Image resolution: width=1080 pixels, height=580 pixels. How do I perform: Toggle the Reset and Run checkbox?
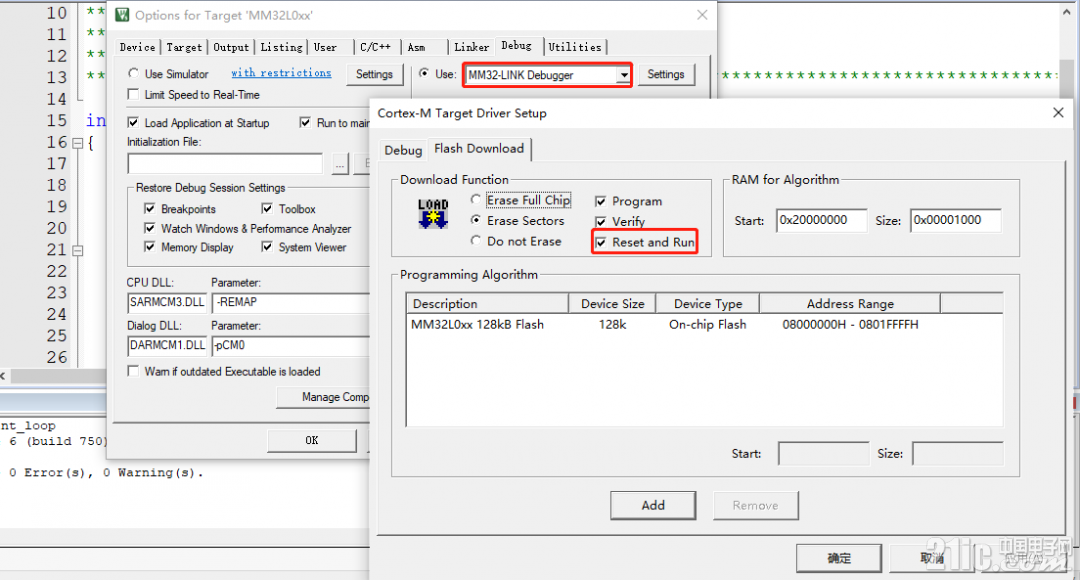(601, 242)
